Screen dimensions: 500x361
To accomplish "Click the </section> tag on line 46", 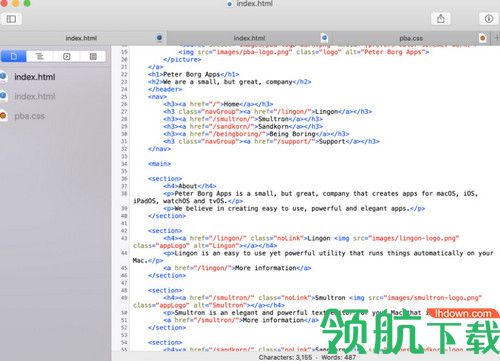I will [167, 275].
